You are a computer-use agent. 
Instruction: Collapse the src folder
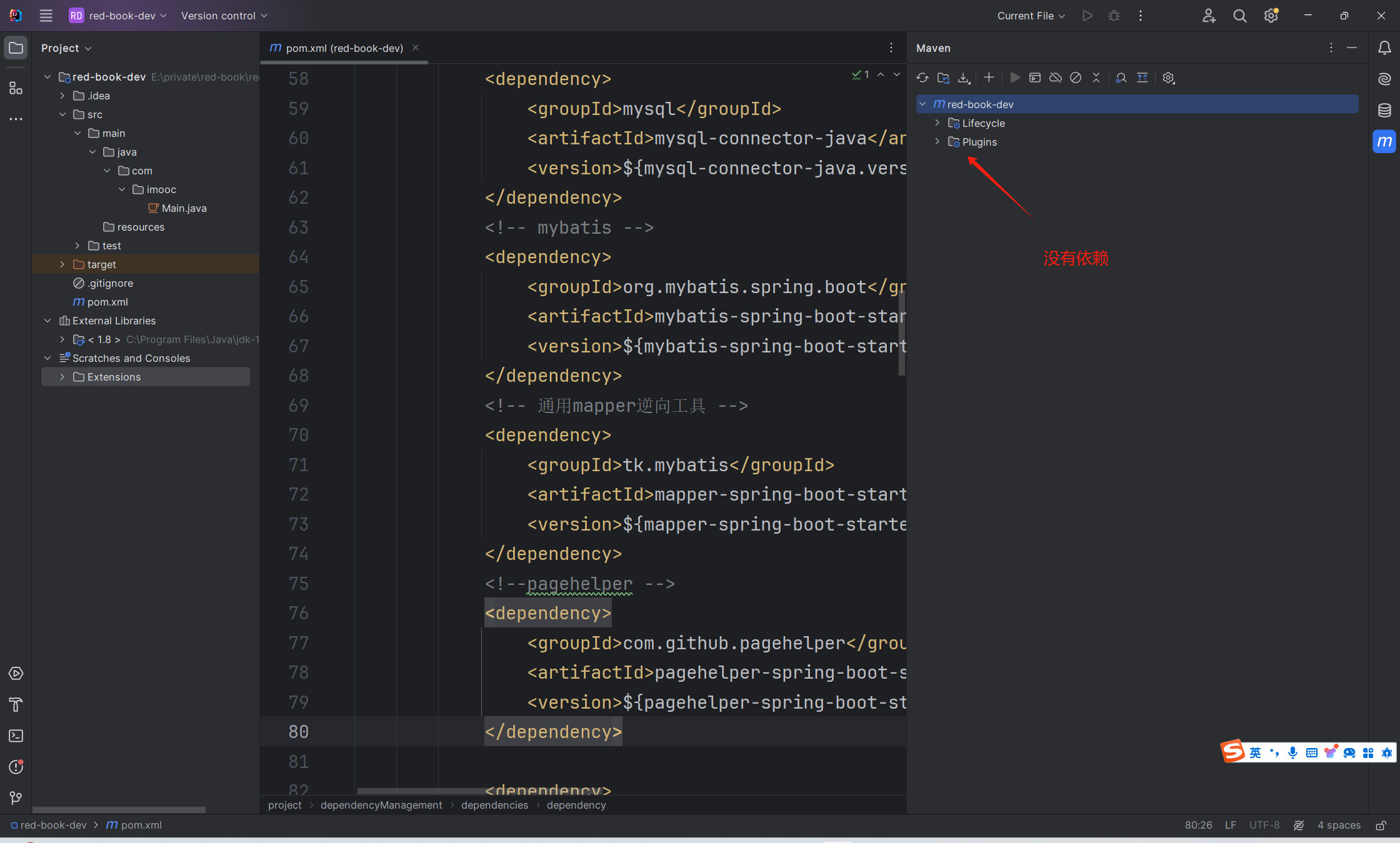[x=62, y=114]
